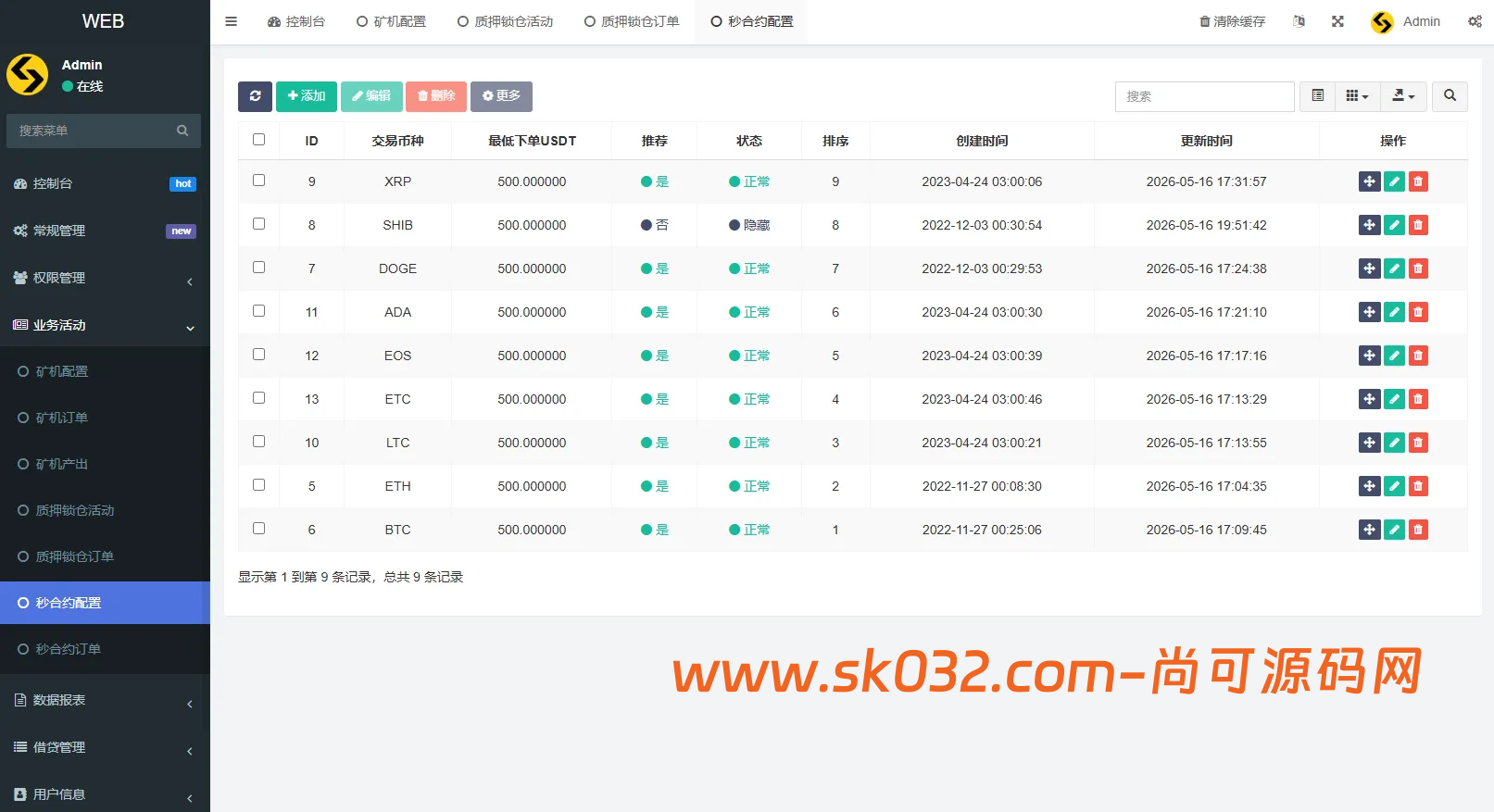Check the XRP row checkbox
1494x812 pixels.
click(x=259, y=181)
